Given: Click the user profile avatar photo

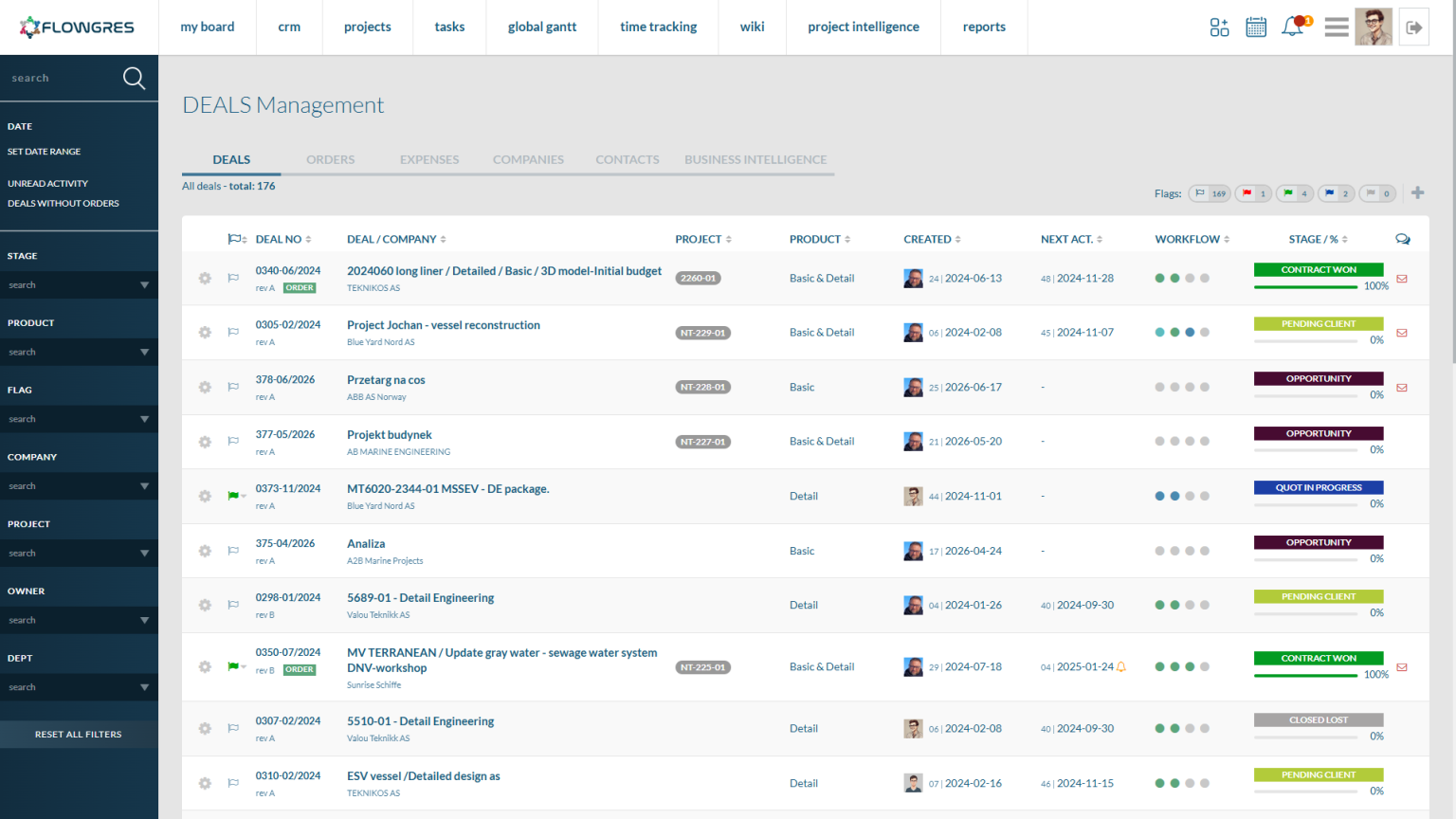Looking at the screenshot, I should click(1374, 27).
